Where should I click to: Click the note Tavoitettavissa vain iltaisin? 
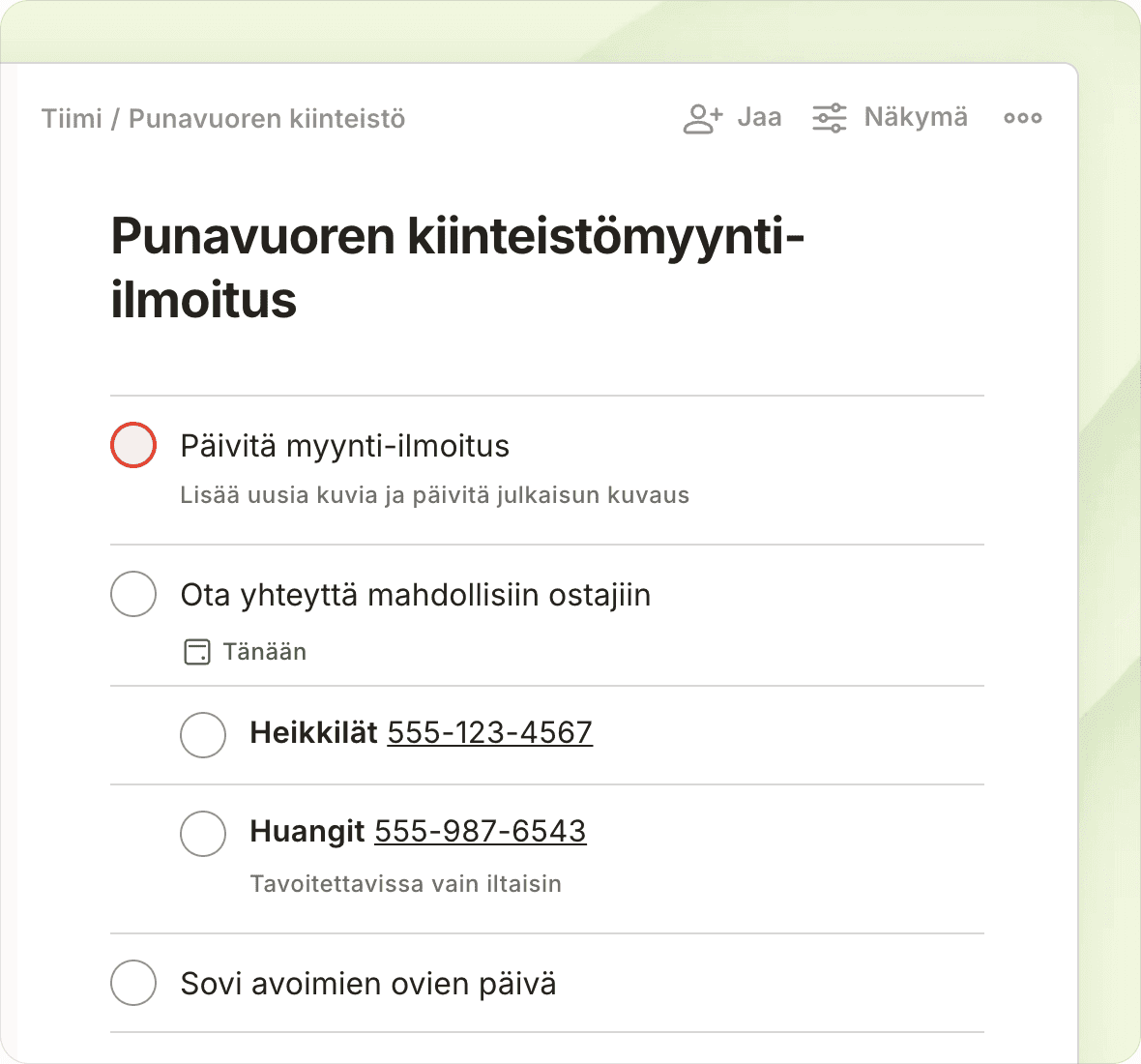pyautogui.click(x=405, y=884)
